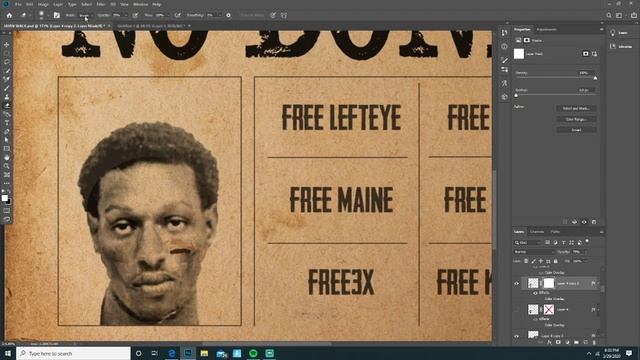Select the Lasso tool

click(7, 62)
